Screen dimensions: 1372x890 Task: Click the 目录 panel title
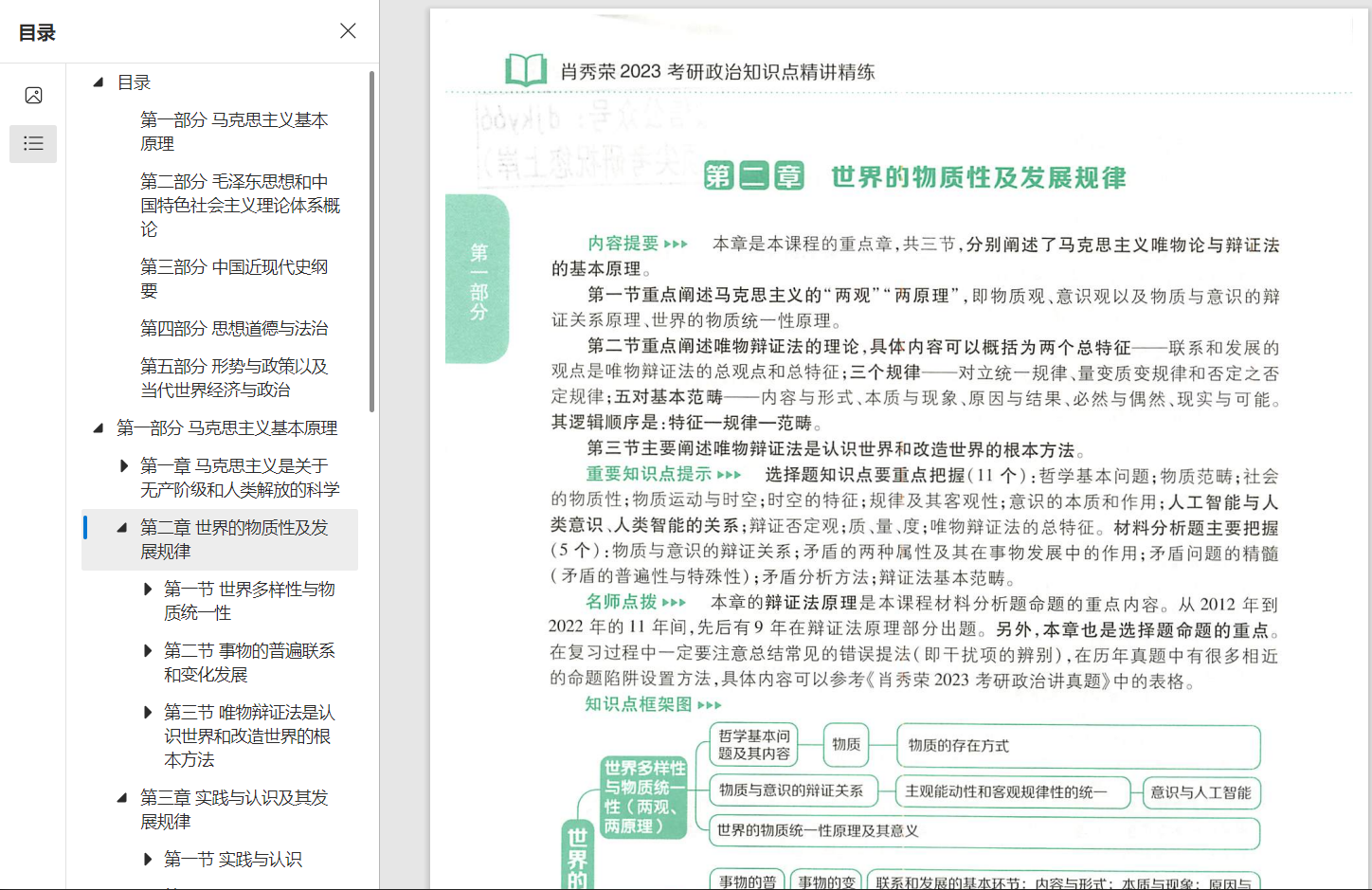pos(37,32)
